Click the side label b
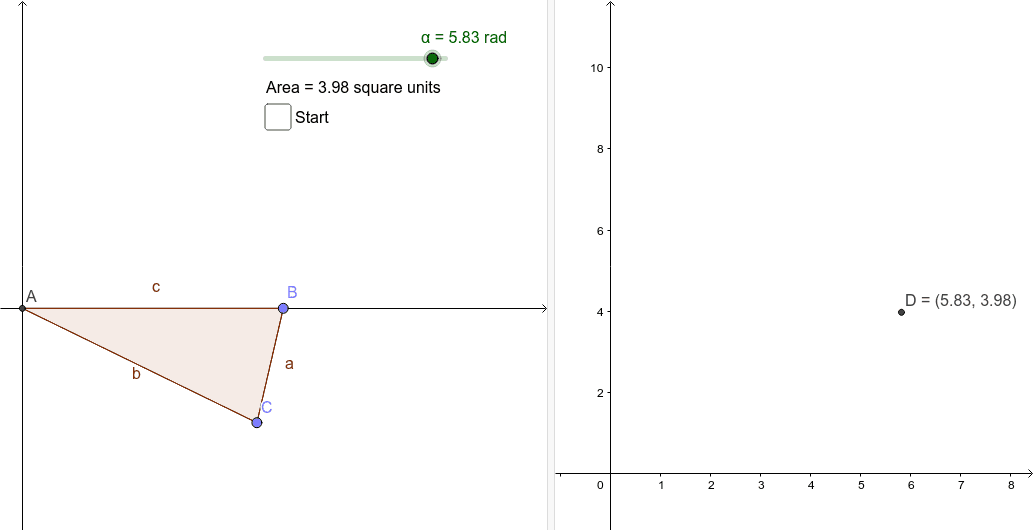 136,374
